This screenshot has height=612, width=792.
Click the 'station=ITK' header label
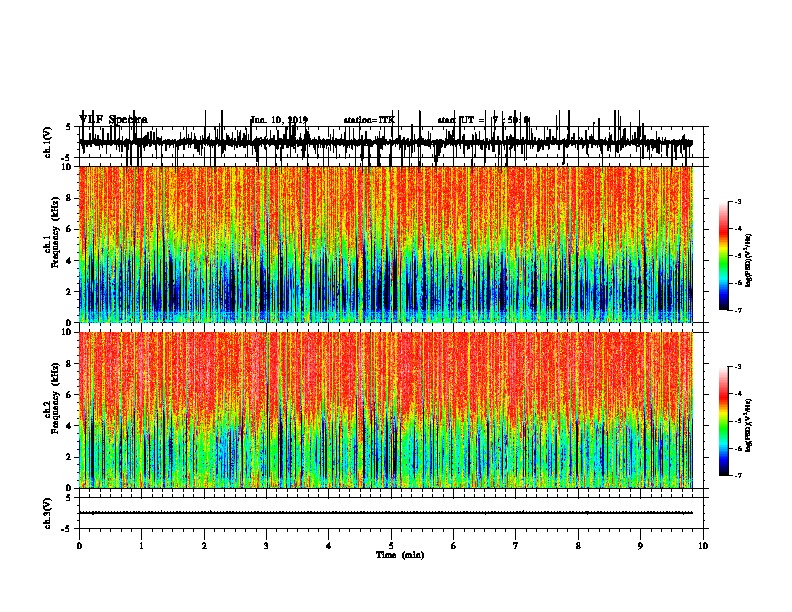tap(369, 120)
